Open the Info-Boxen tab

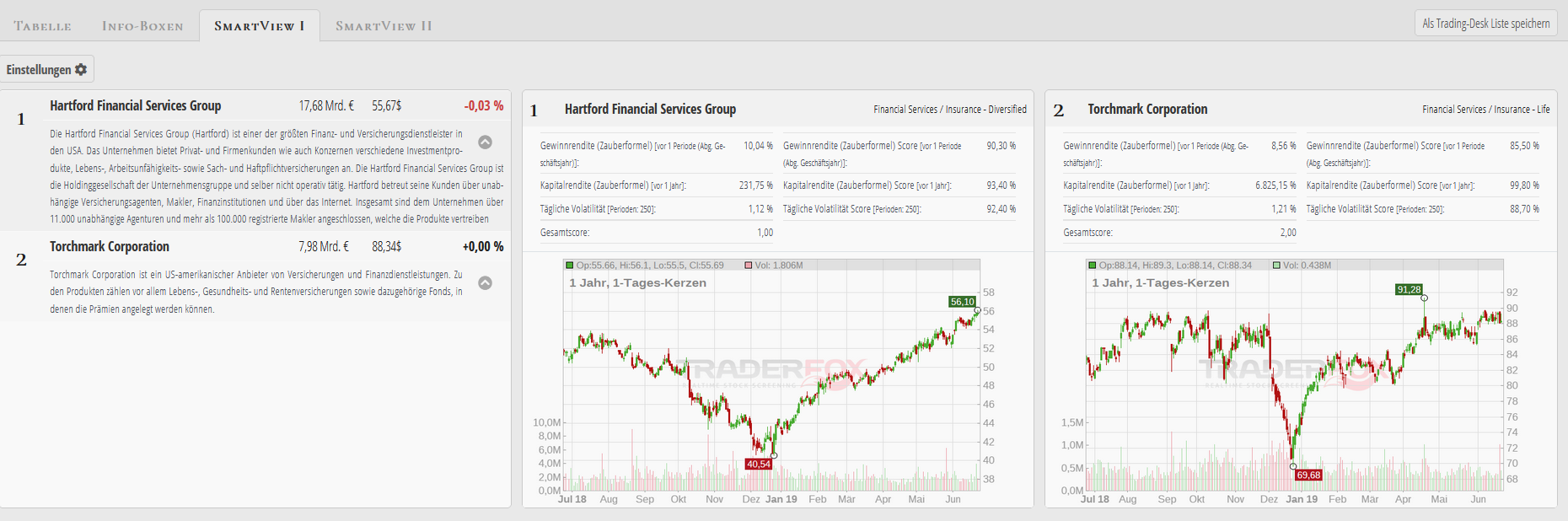click(142, 26)
